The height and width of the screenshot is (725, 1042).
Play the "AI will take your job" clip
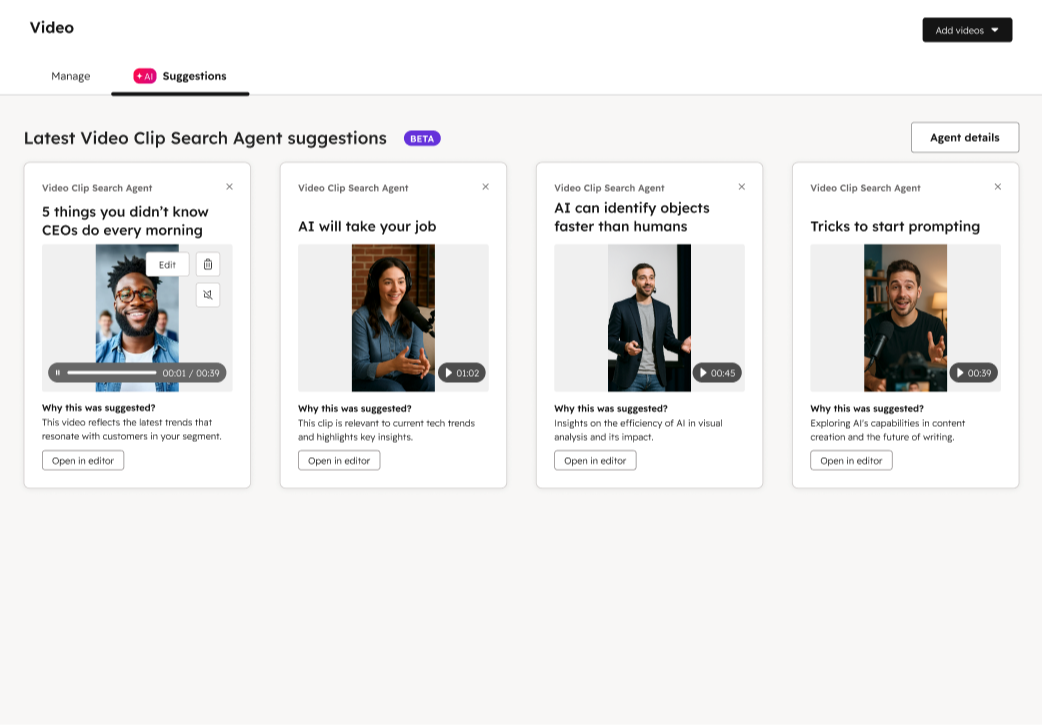point(447,372)
